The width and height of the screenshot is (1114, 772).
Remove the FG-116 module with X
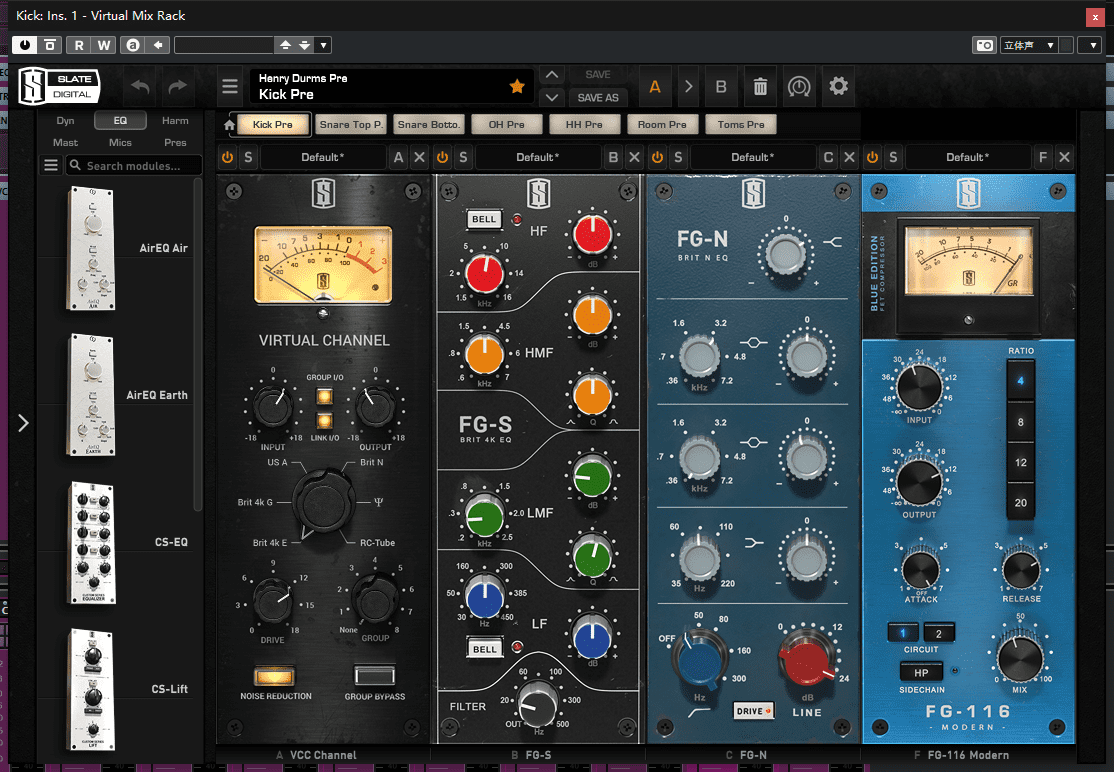pos(1064,158)
